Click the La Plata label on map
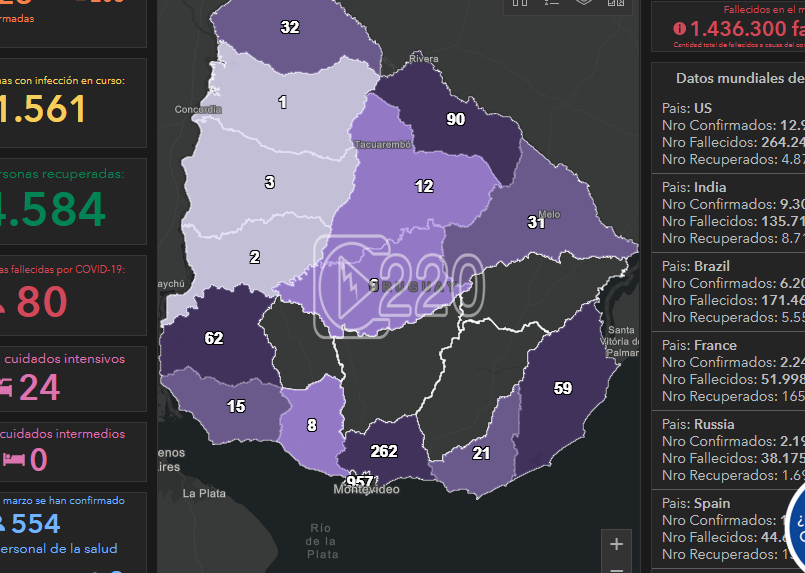This screenshot has width=805, height=573. pos(204,493)
